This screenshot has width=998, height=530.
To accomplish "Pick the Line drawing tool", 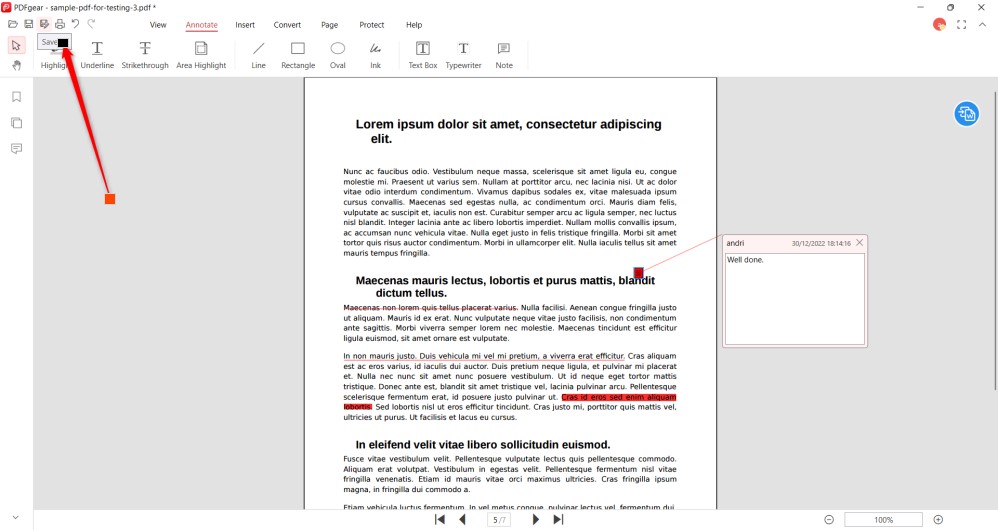I will coord(258,55).
